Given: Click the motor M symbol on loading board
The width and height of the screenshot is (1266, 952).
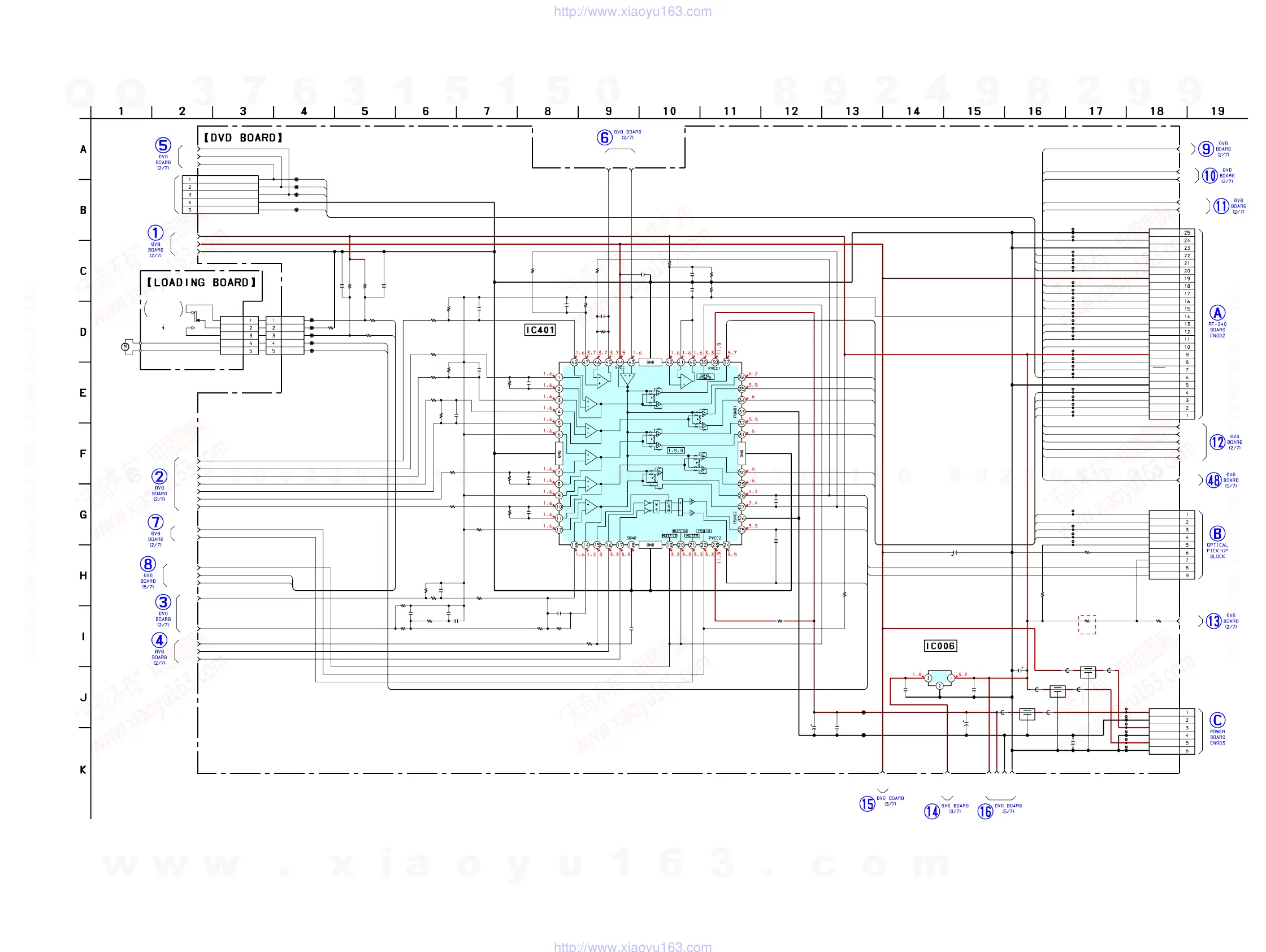Looking at the screenshot, I should (125, 347).
